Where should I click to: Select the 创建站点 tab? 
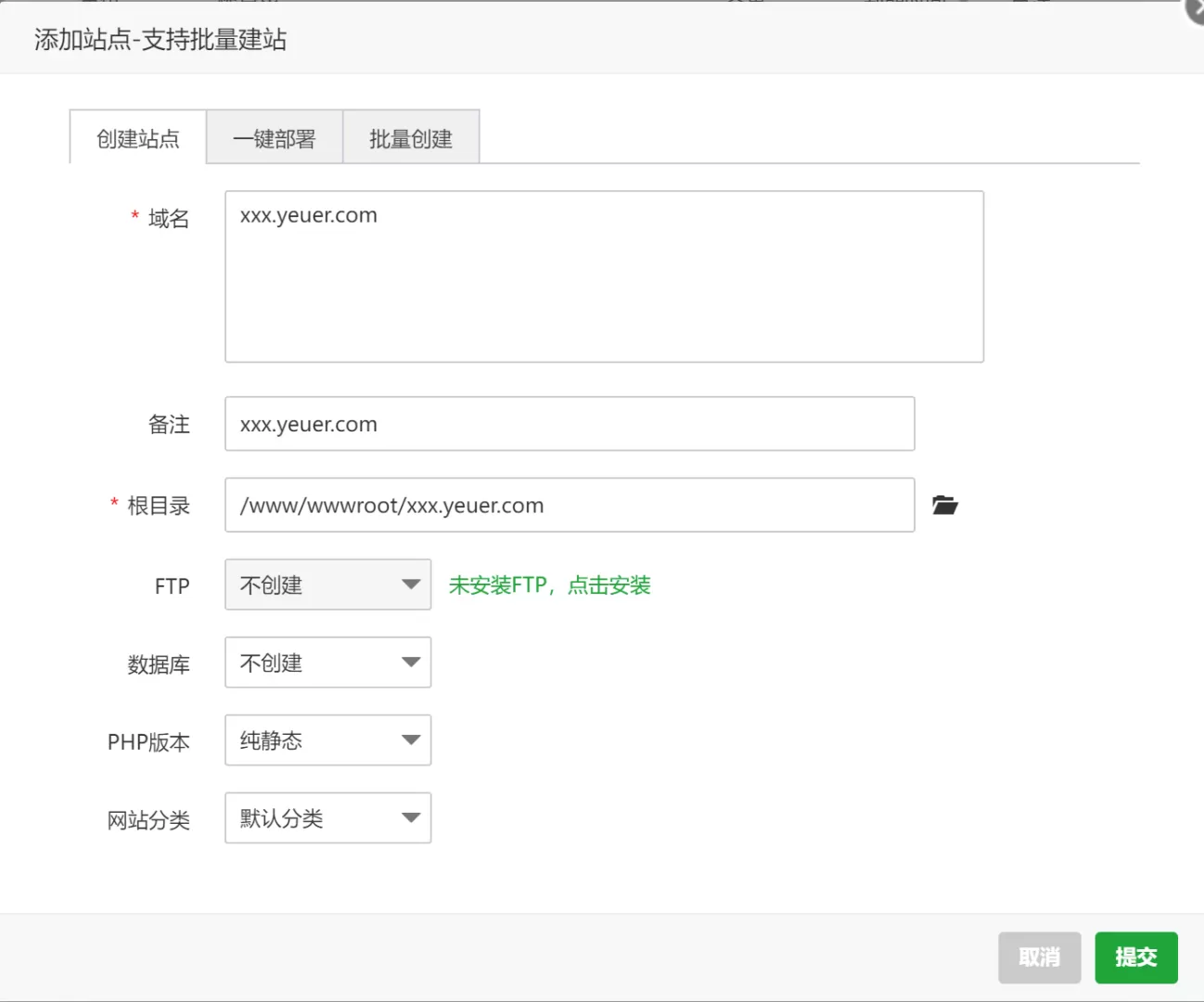136,137
